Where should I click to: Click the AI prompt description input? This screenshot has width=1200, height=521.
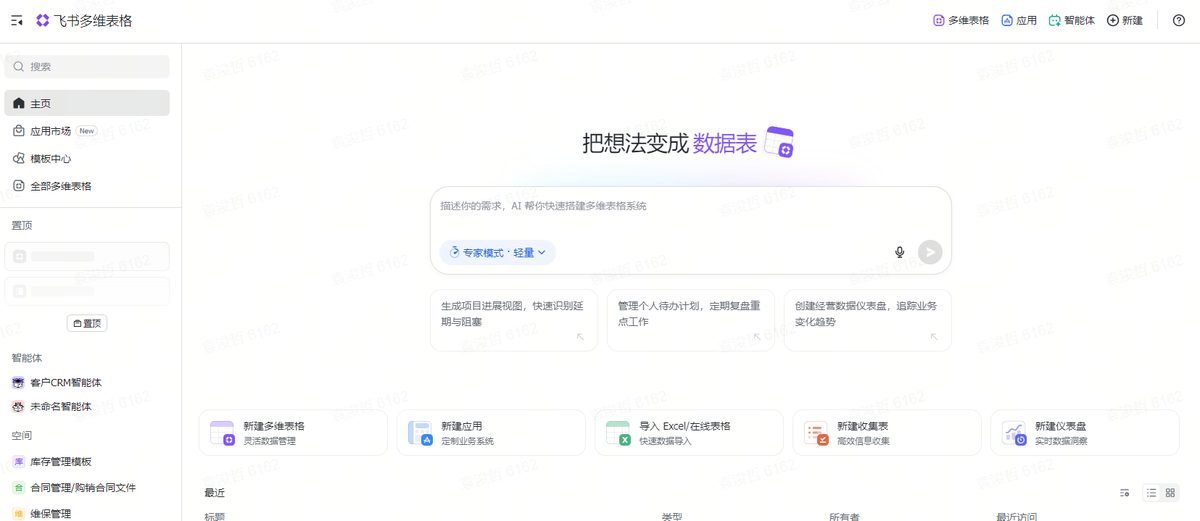click(x=690, y=206)
